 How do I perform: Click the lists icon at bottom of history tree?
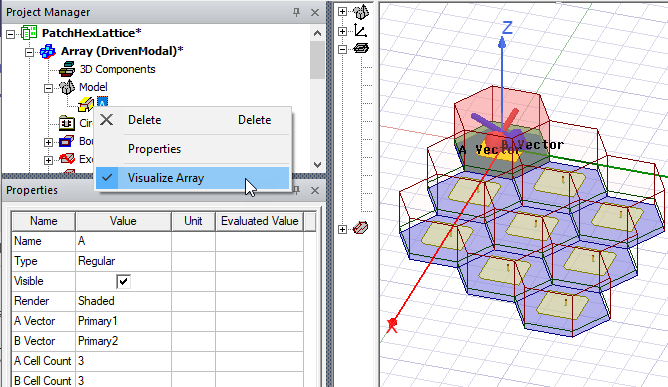(x=360, y=228)
